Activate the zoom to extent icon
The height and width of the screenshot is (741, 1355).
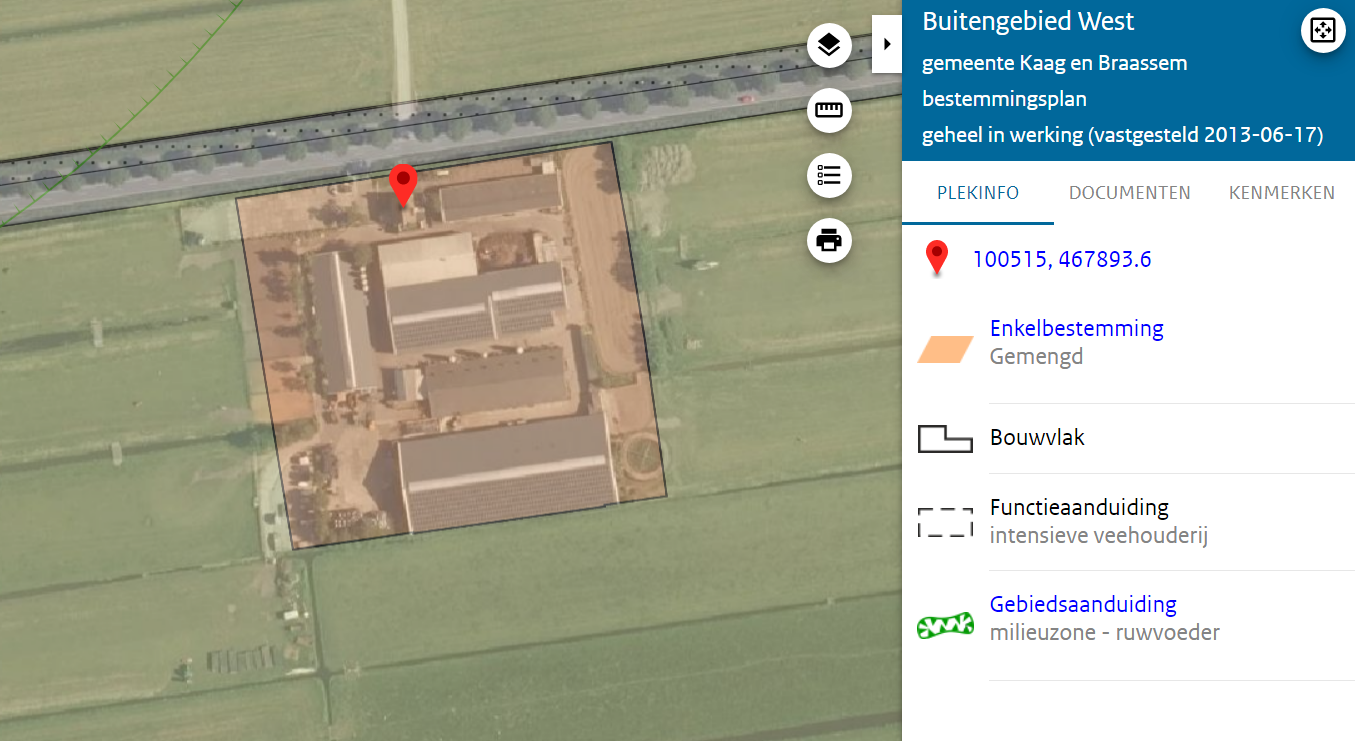(x=1322, y=30)
